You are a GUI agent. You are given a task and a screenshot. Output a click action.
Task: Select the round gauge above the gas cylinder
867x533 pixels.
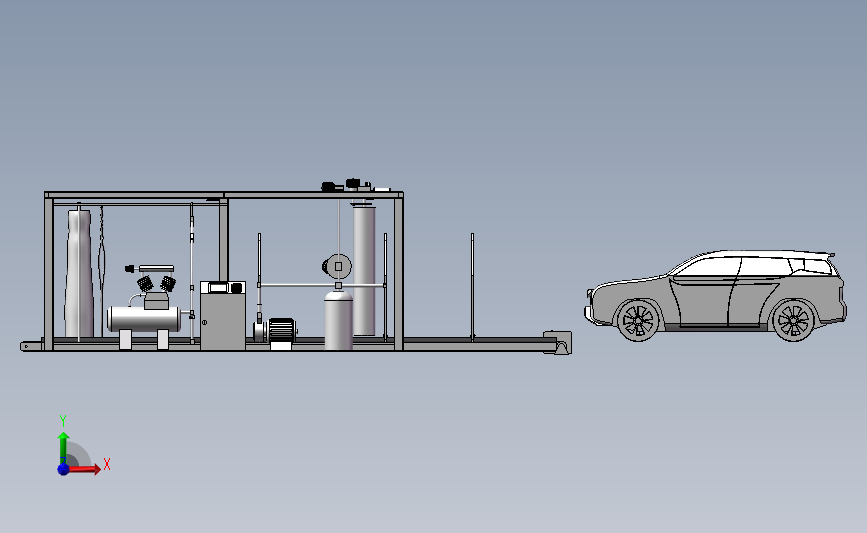(337, 266)
